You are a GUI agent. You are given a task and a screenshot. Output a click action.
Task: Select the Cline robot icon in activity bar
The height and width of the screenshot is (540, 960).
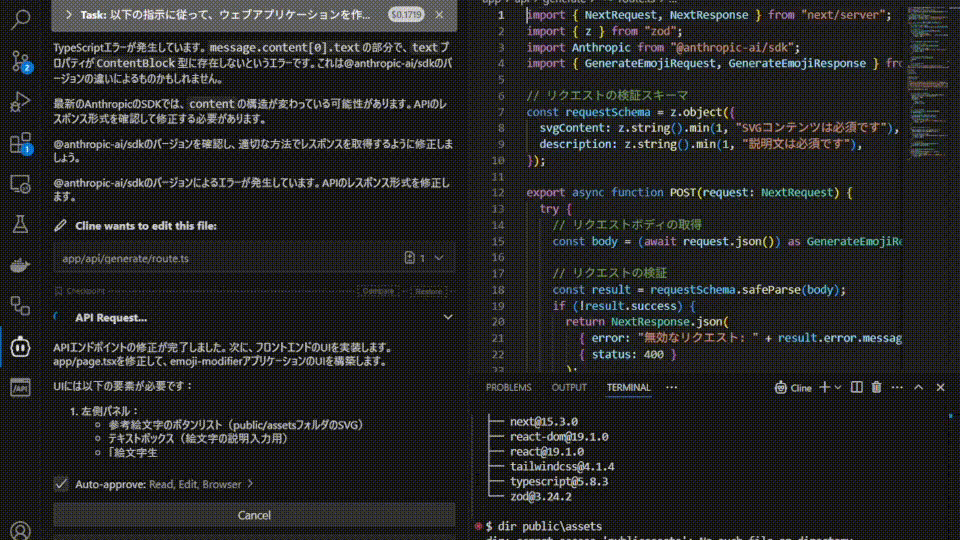pyautogui.click(x=20, y=347)
